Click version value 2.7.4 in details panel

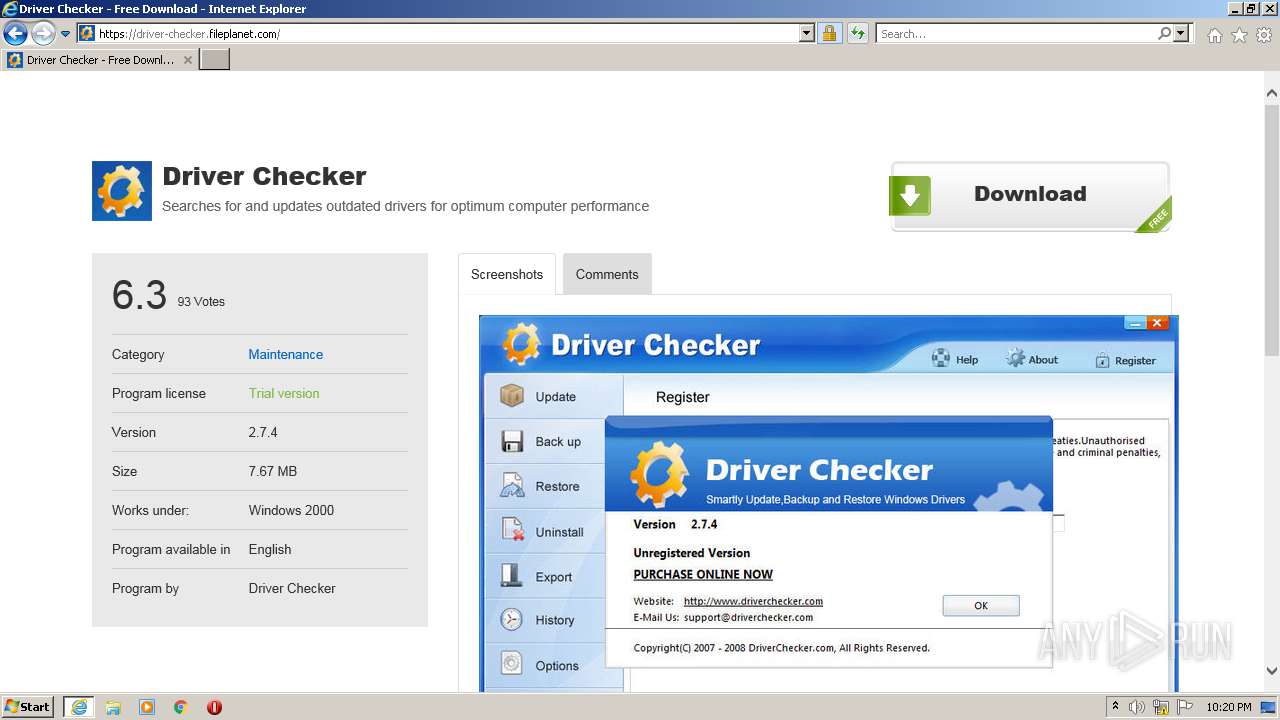263,432
